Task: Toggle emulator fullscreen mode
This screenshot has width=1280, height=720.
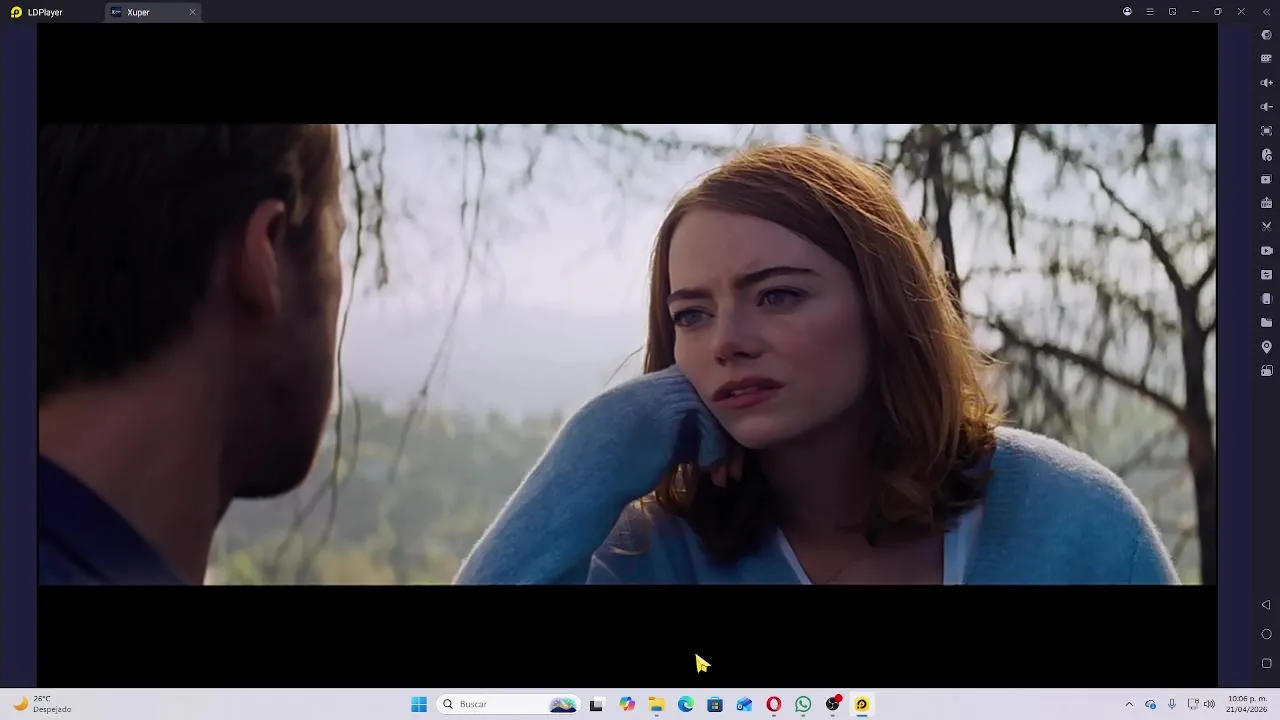Action: point(1266,131)
